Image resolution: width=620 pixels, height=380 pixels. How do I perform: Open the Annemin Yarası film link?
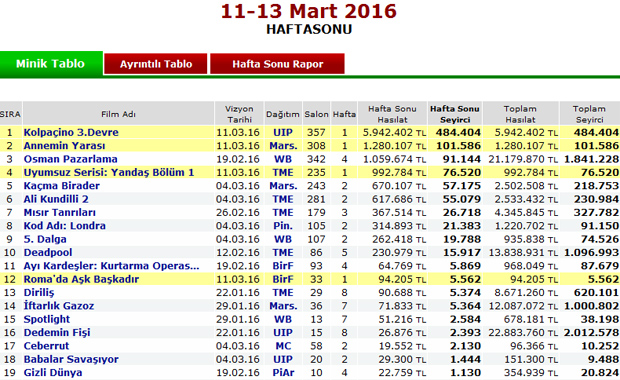[x=64, y=146]
